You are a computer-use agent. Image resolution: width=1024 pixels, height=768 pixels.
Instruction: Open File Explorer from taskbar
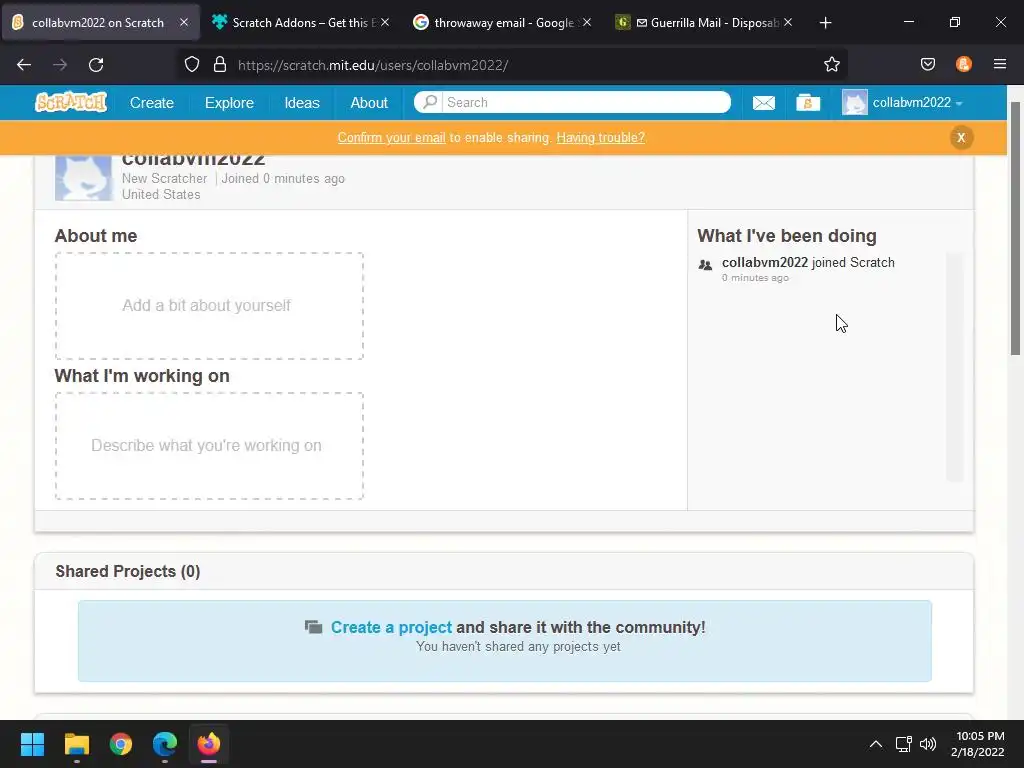76,744
